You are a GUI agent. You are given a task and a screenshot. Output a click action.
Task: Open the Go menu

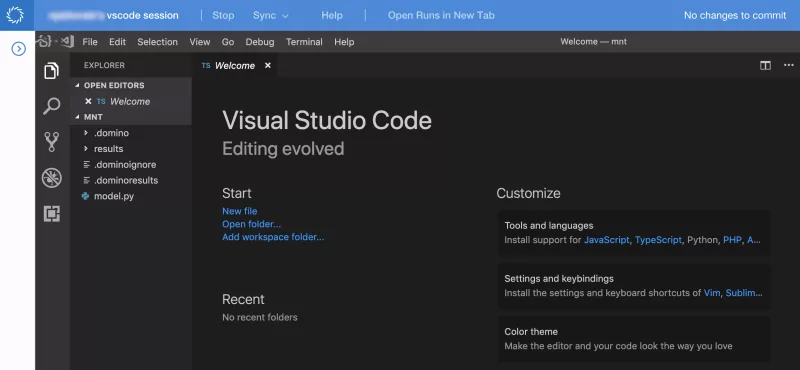[228, 42]
